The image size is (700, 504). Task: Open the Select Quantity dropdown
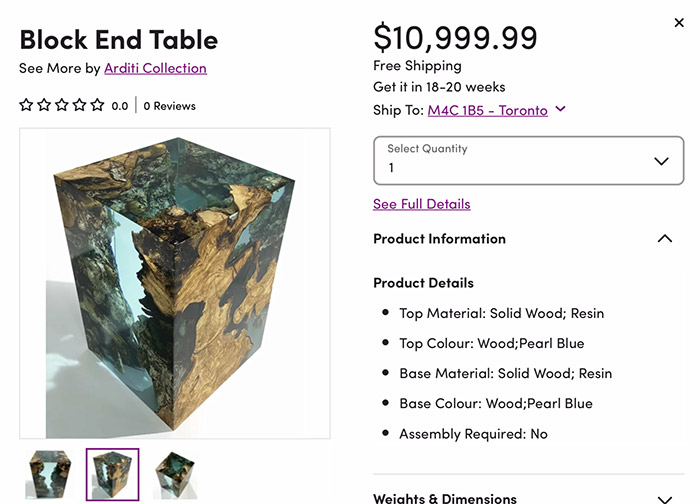tap(528, 160)
